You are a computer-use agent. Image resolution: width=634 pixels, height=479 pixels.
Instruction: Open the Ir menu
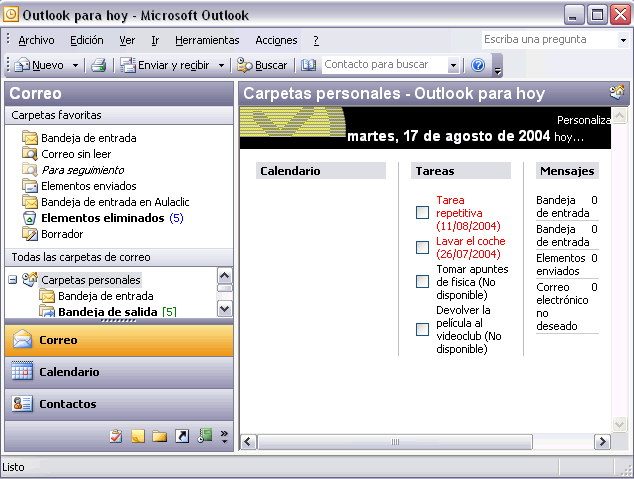[x=155, y=40]
